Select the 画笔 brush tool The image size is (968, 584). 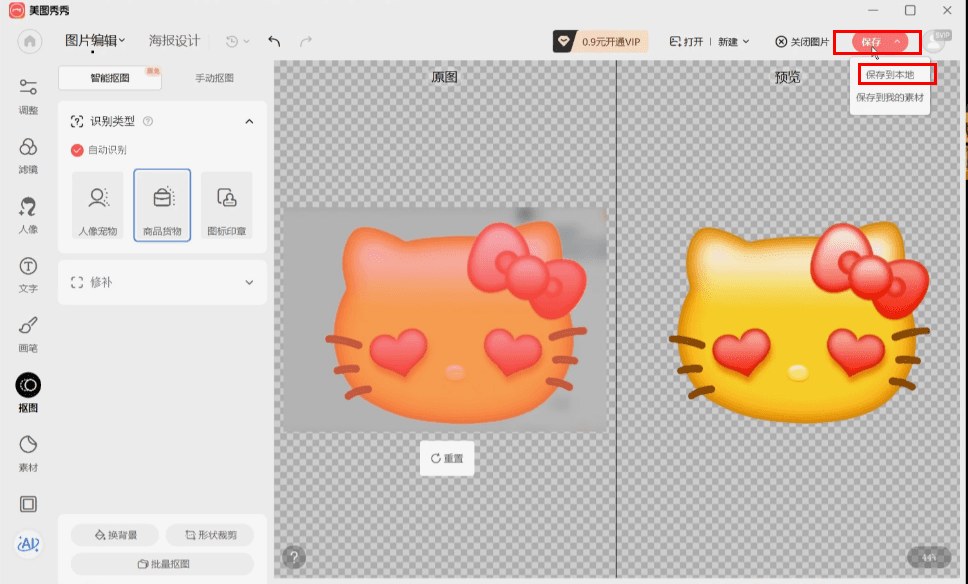coord(28,335)
